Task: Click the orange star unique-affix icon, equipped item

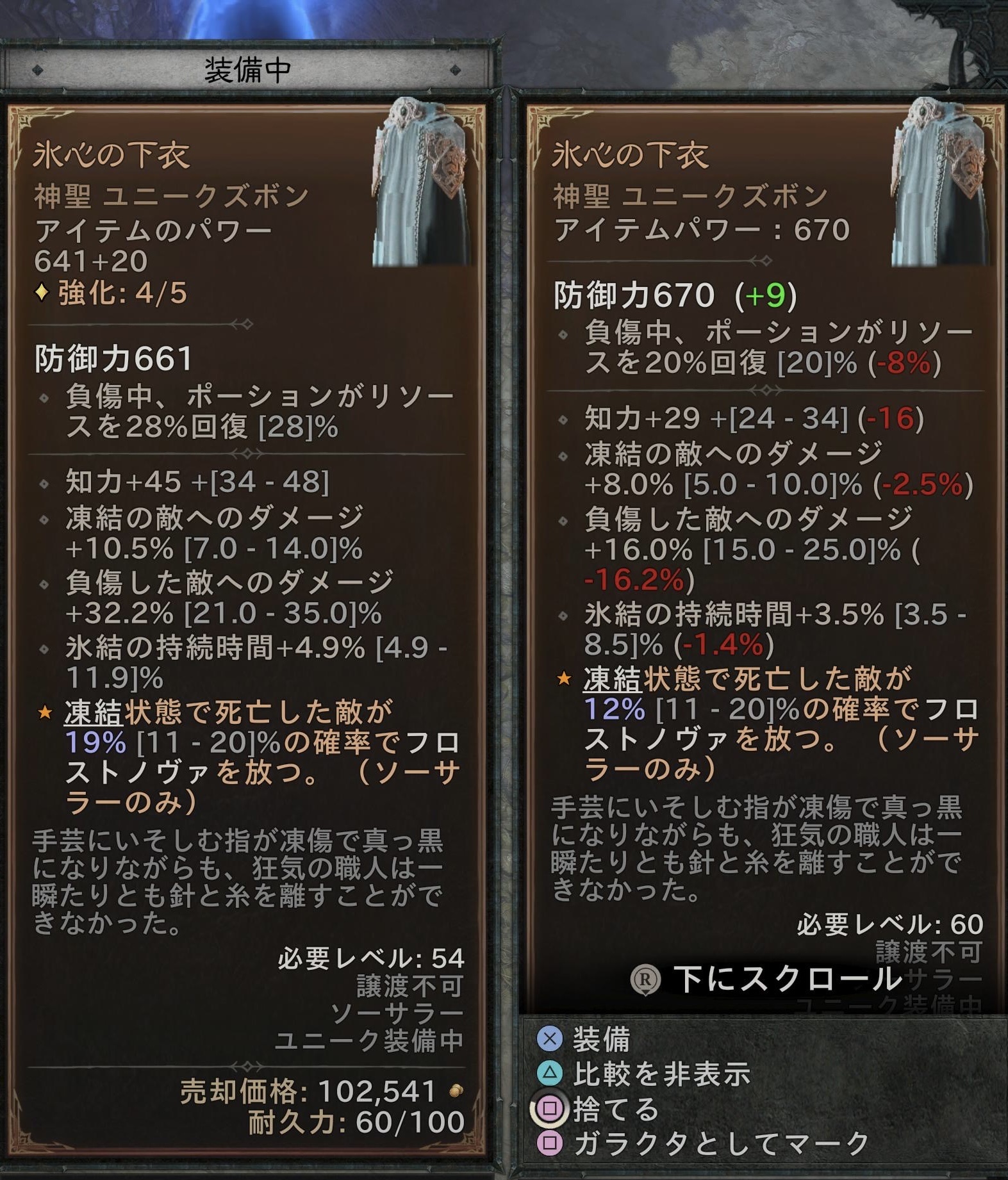Action: 44,712
